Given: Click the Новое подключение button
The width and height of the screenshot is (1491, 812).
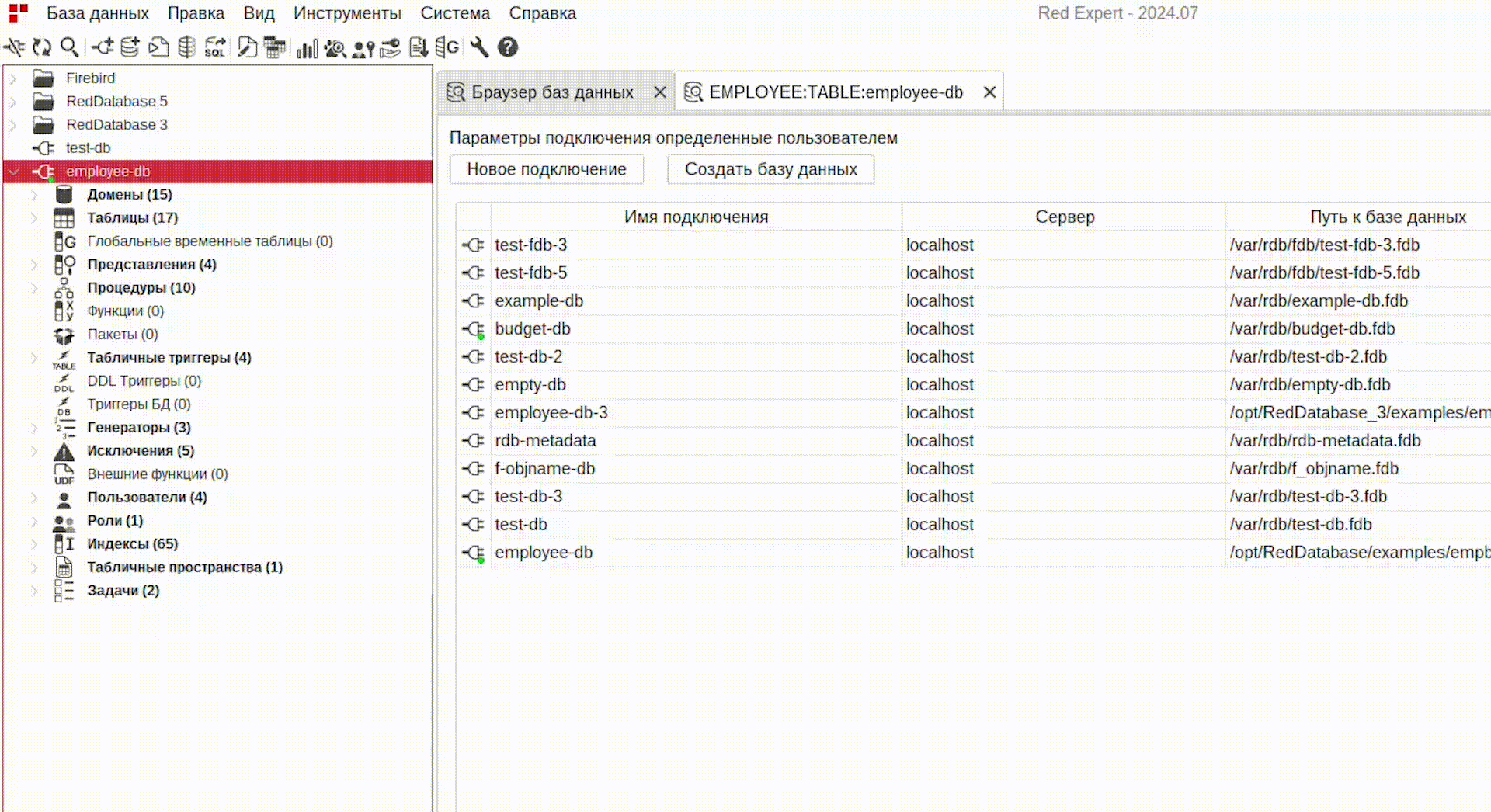Looking at the screenshot, I should click(x=546, y=169).
